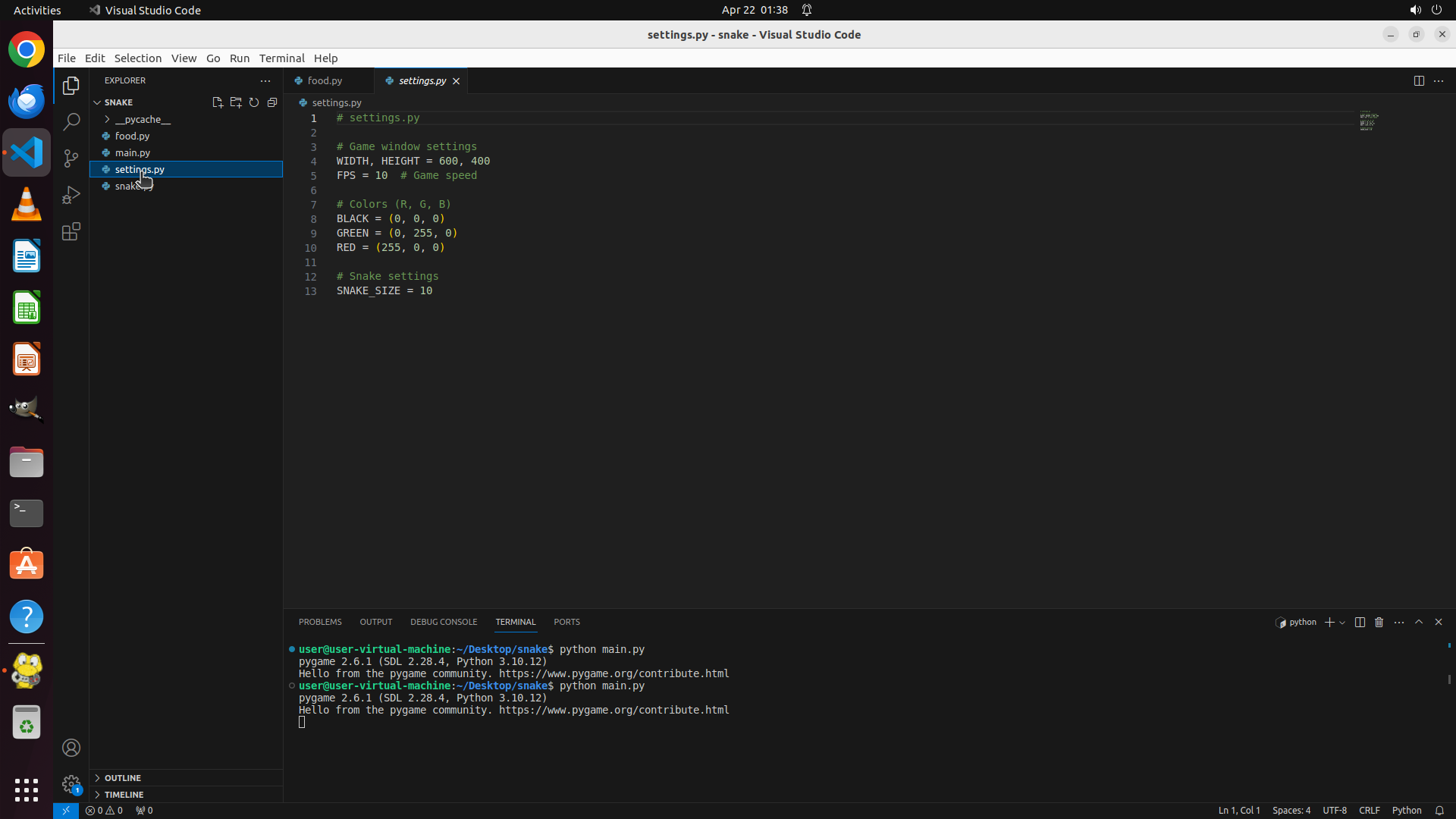
Task: Expand the OUTLINE section
Action: pos(123,777)
